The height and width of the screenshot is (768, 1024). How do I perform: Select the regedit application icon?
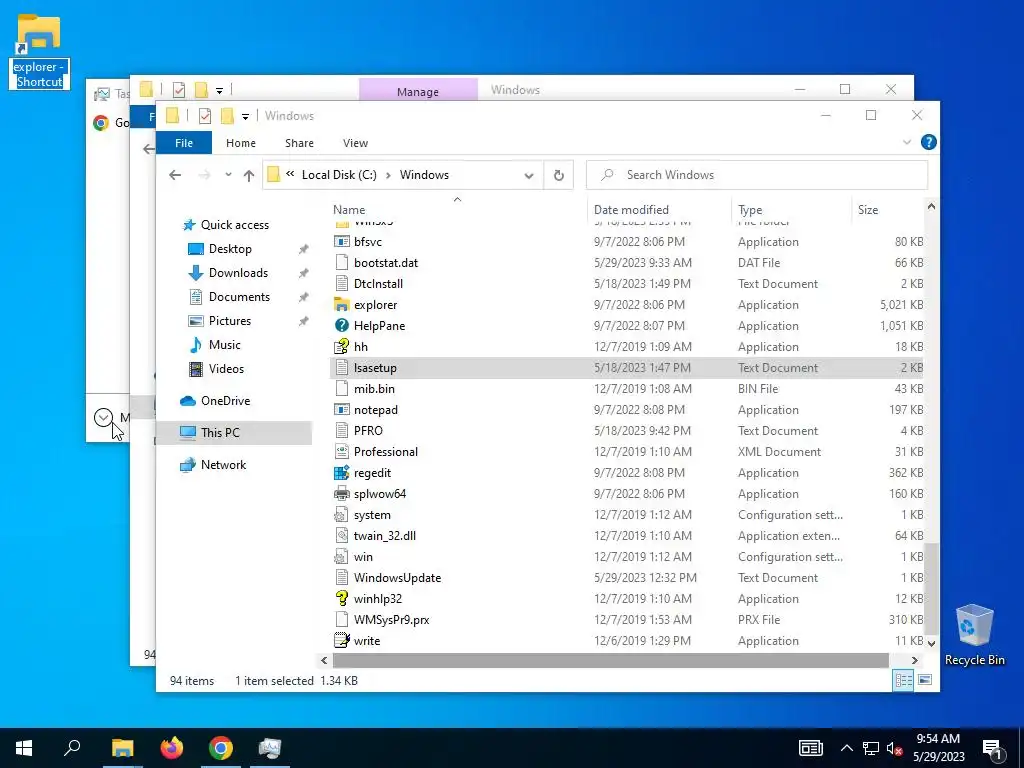pyautogui.click(x=342, y=472)
